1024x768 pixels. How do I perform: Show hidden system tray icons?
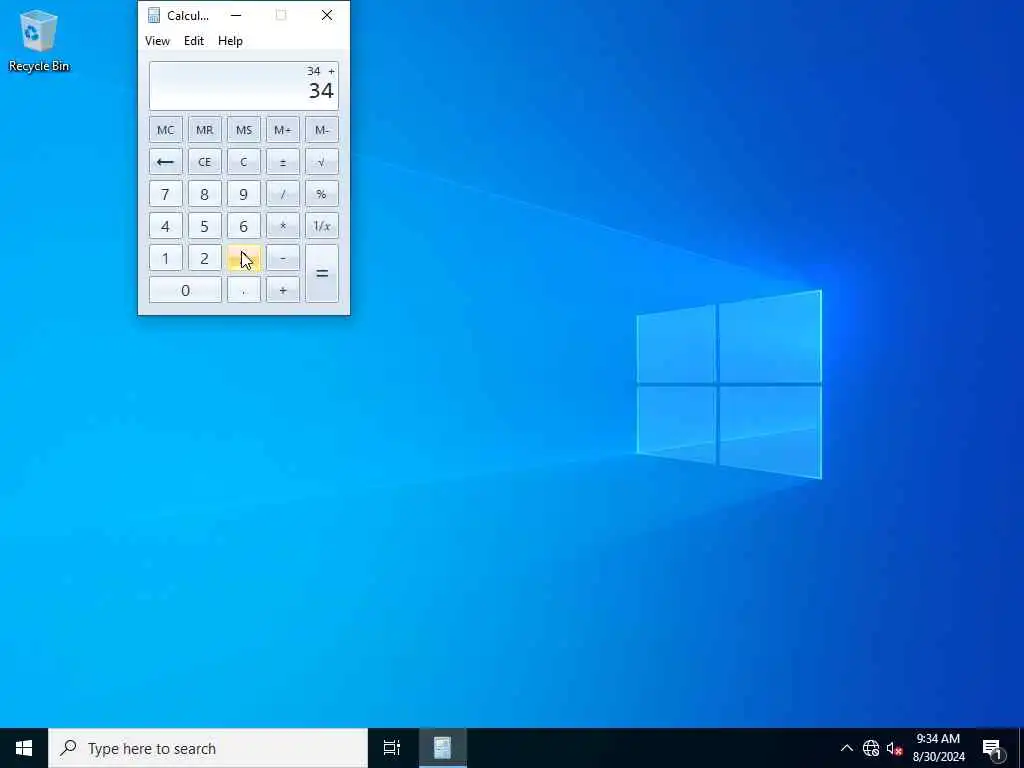click(846, 748)
